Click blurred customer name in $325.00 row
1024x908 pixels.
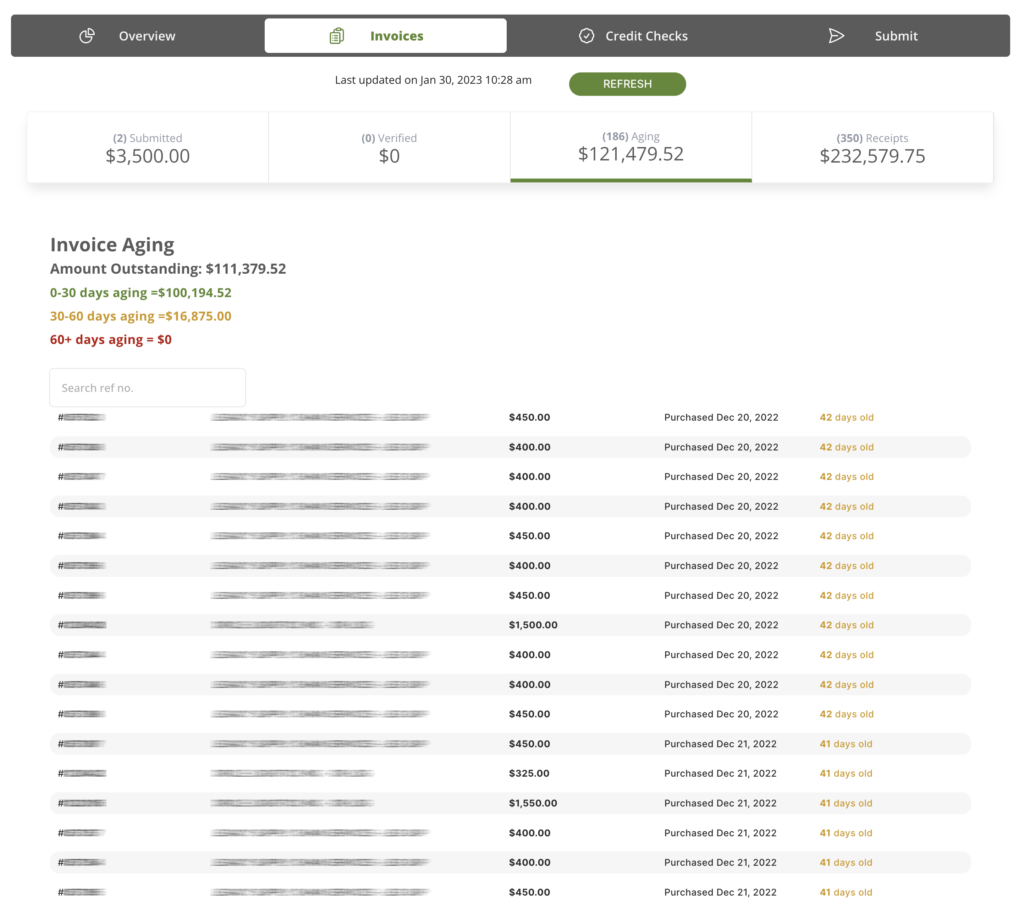(x=292, y=773)
